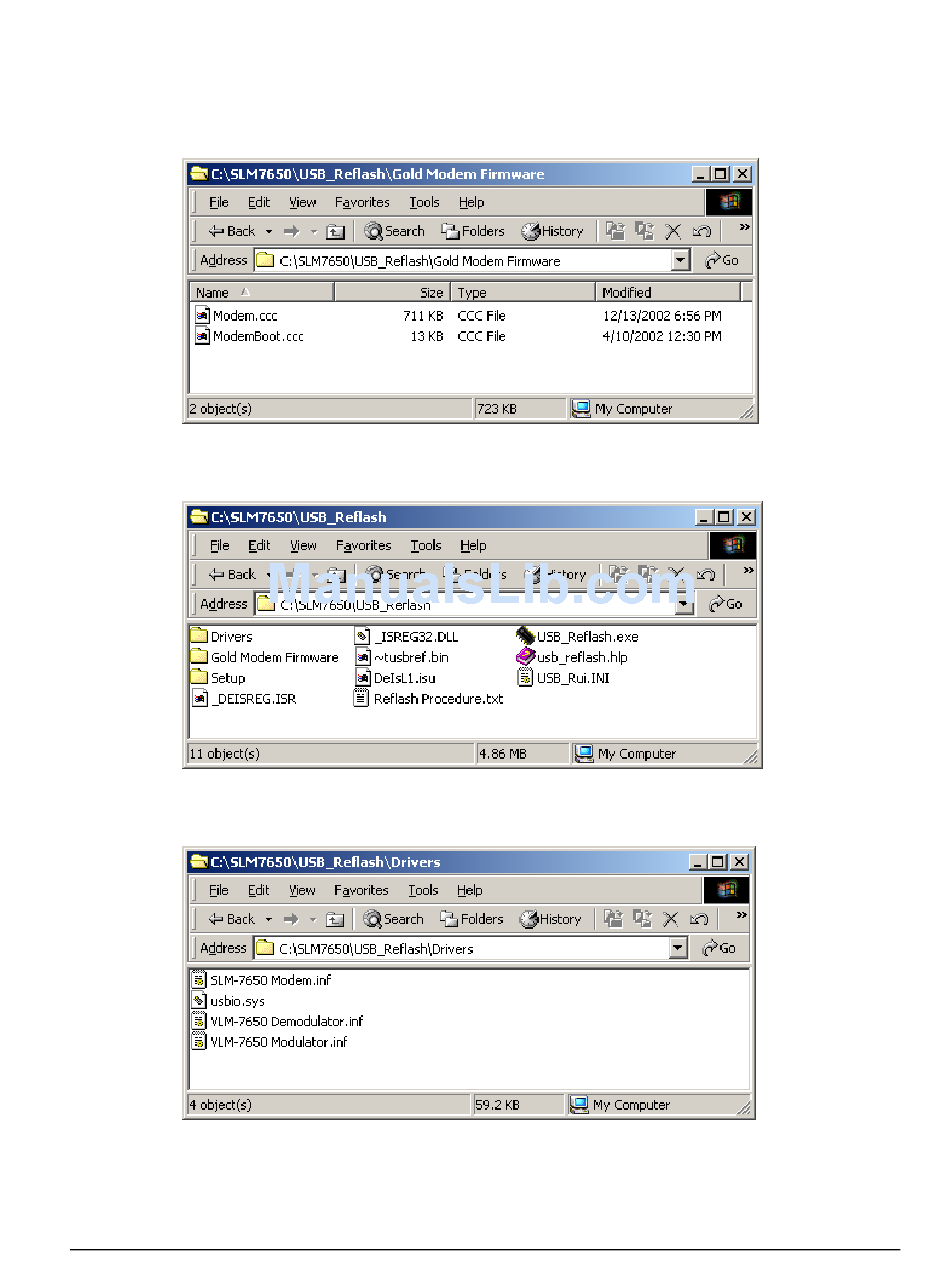The height and width of the screenshot is (1276, 950).
Task: Open Reflash Procedure.txt file
Action: 429,699
